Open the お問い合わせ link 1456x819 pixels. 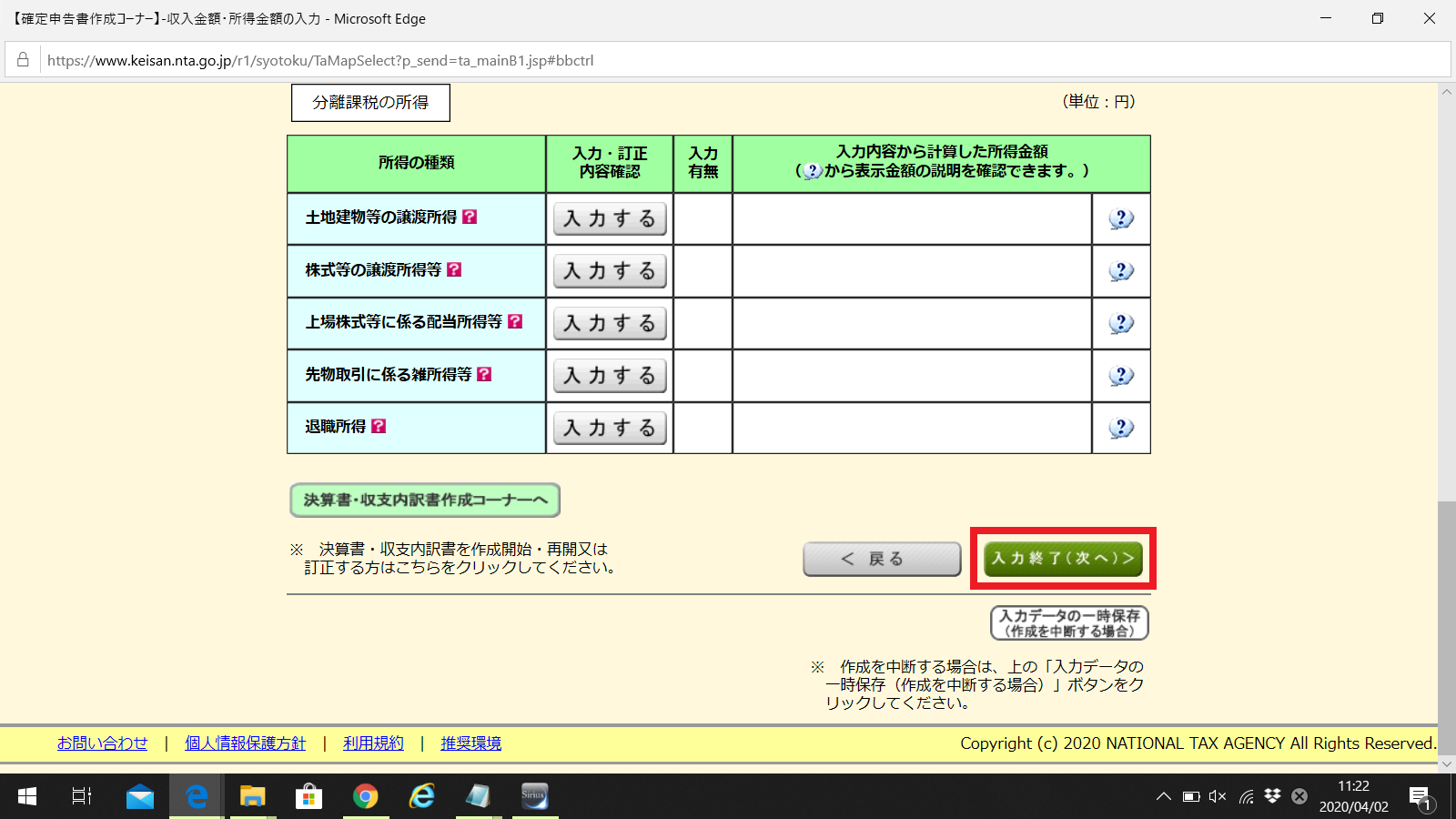(x=102, y=743)
